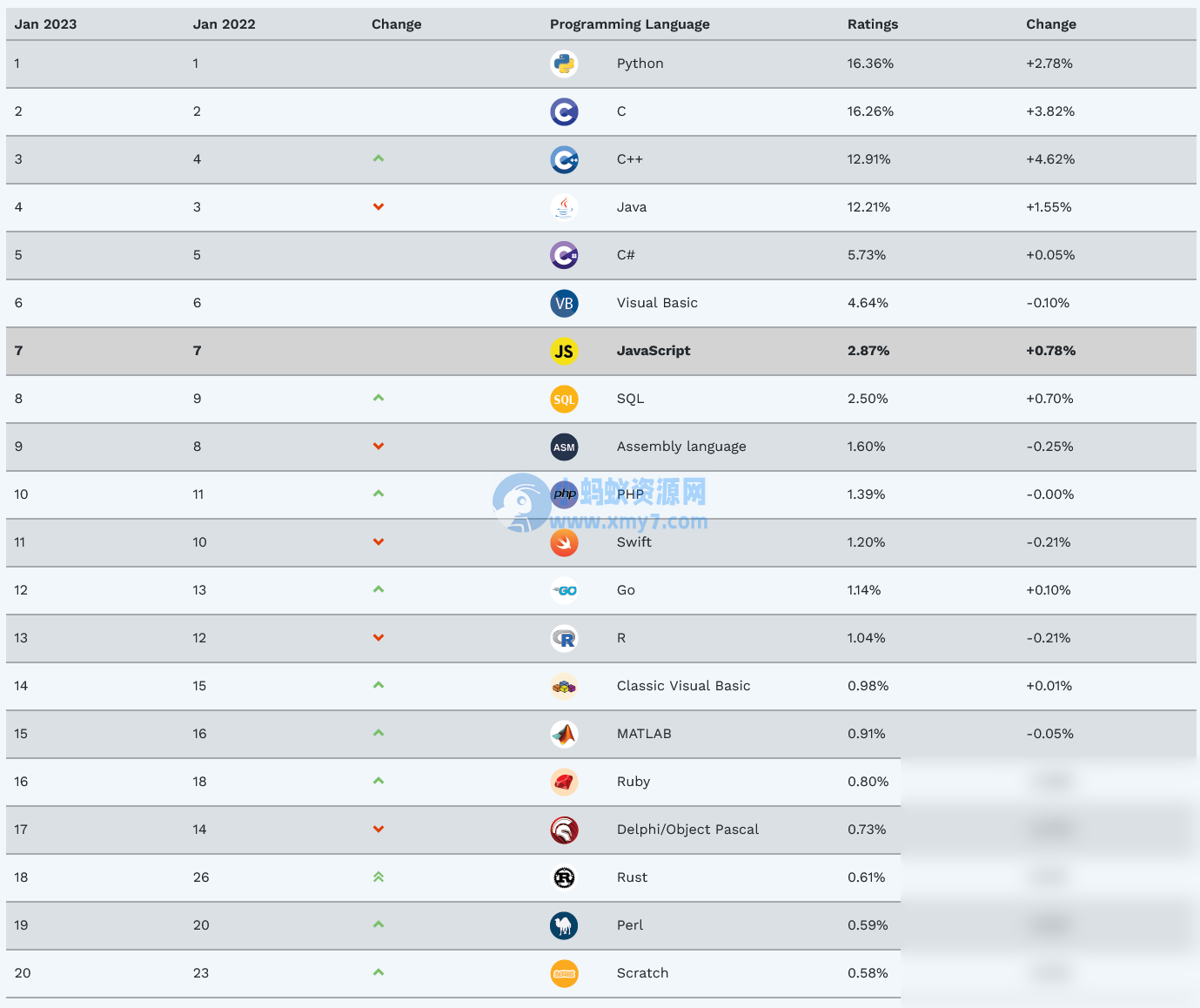Image resolution: width=1200 pixels, height=1008 pixels.
Task: Click the Ratings column header
Action: (872, 24)
